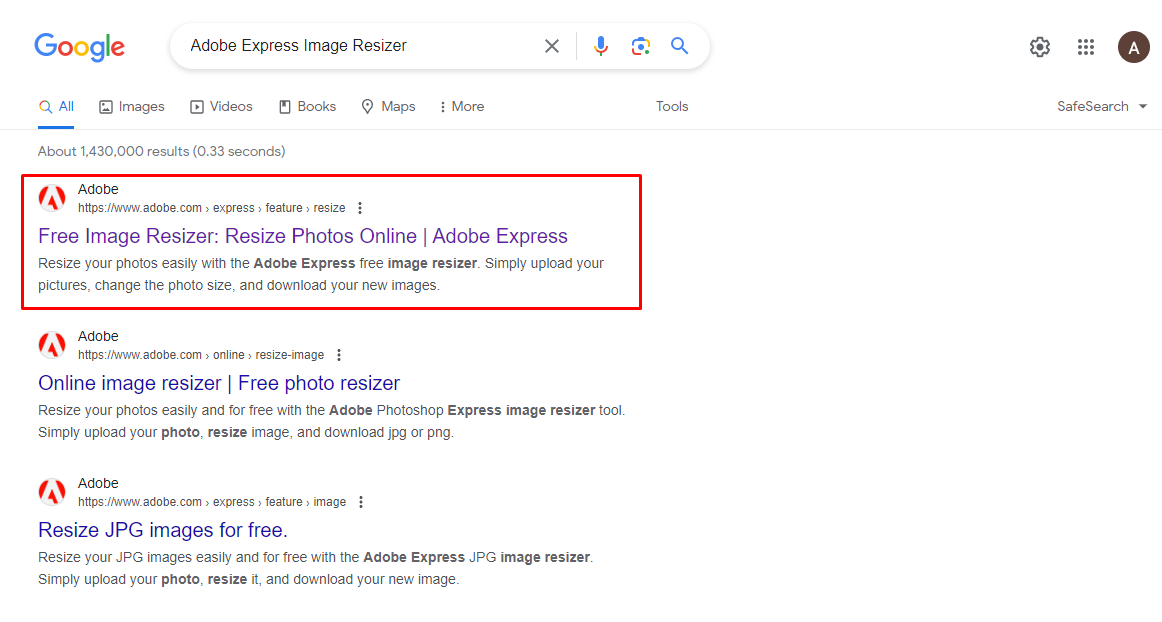Open three-dot menu on second result
1162x622 pixels.
point(339,354)
